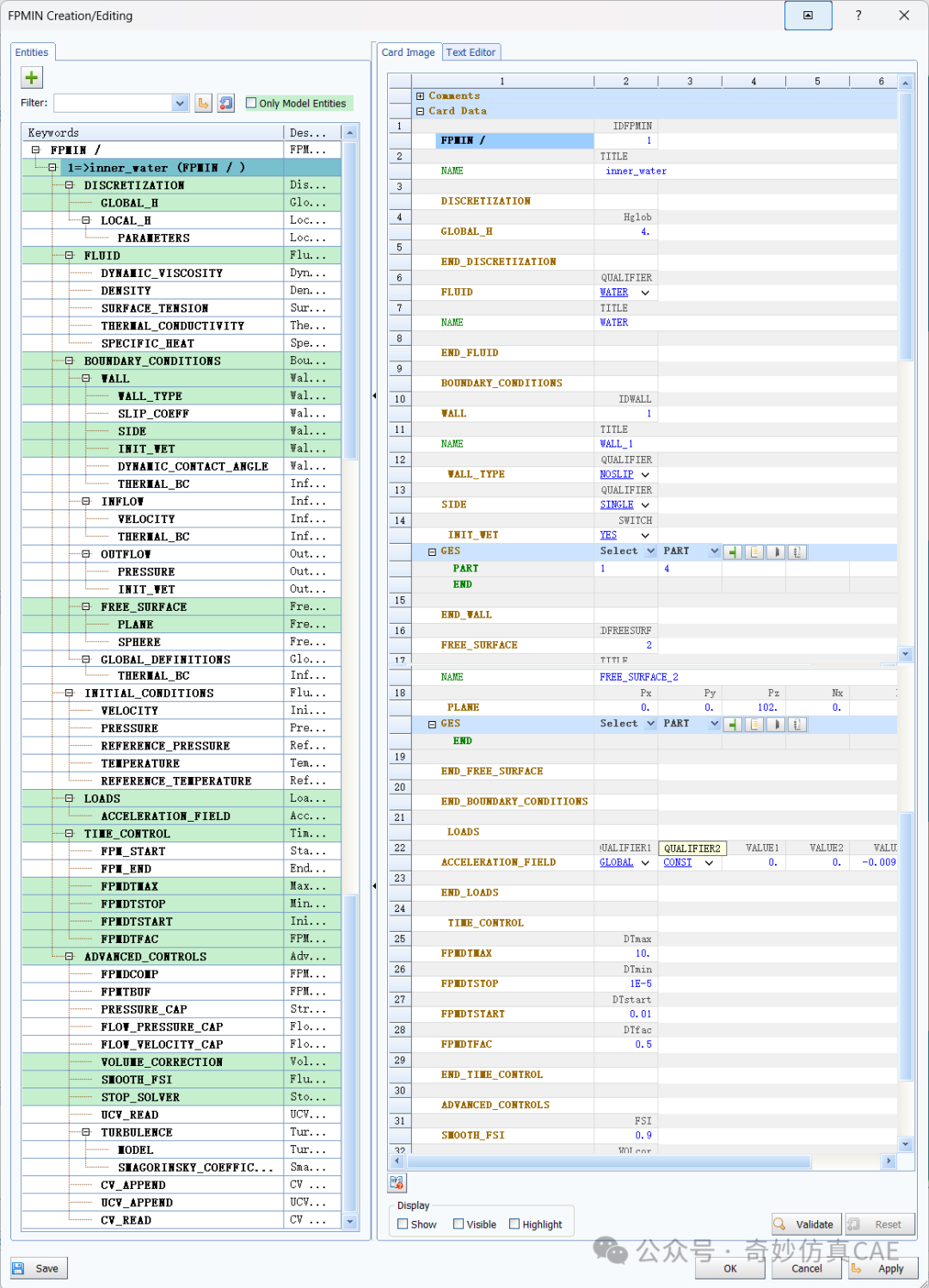The height and width of the screenshot is (1288, 929).
Task: Select ACCELERATION_FIELD in keyword tree
Action: click(166, 817)
